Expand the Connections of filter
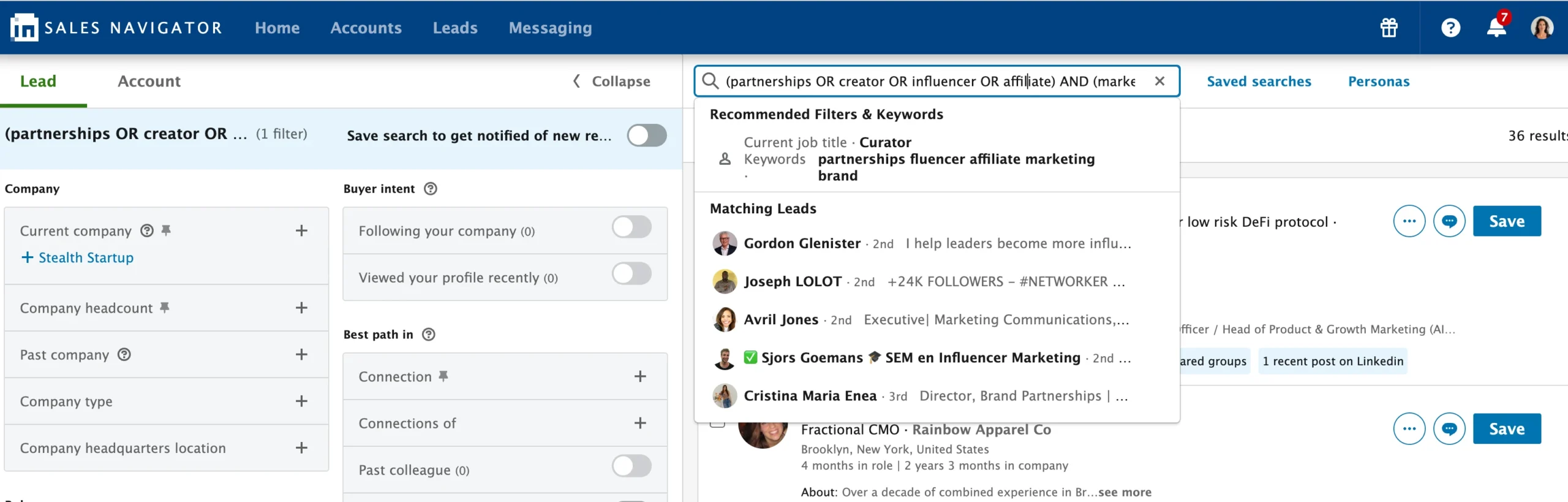 640,423
